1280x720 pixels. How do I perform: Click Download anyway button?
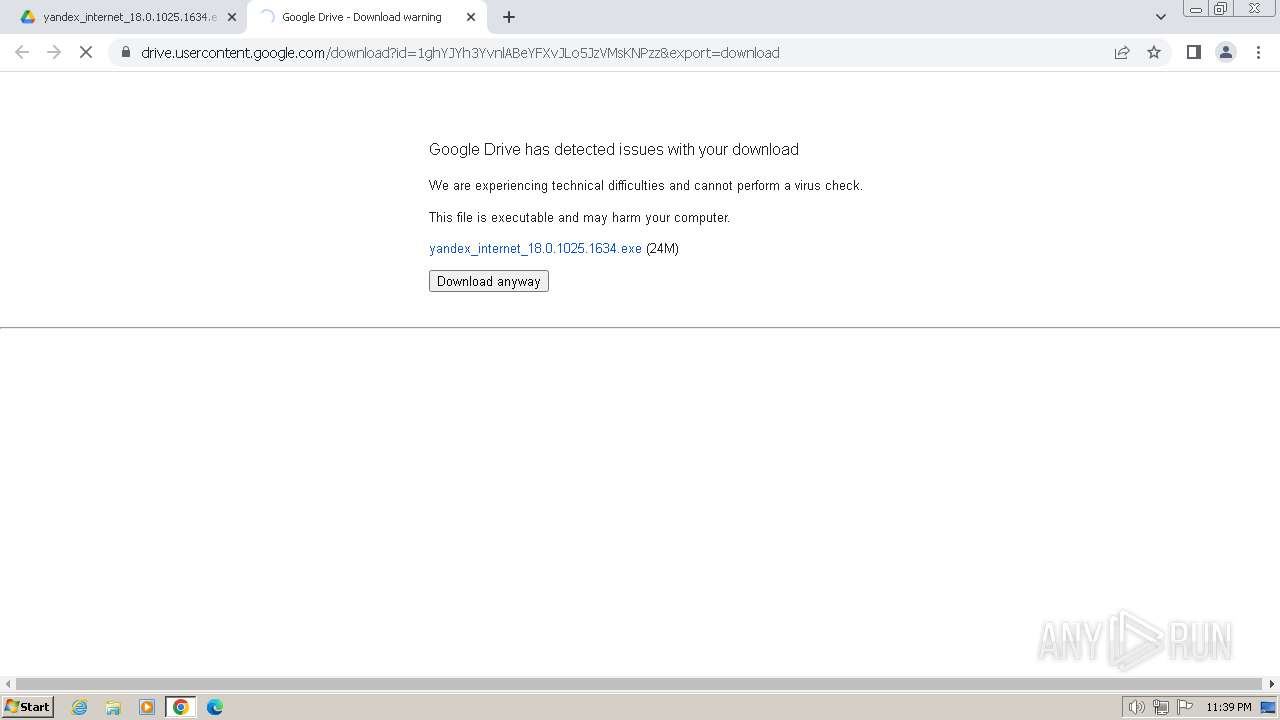coord(489,281)
